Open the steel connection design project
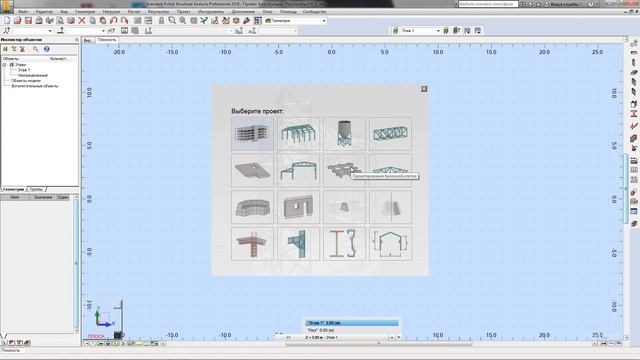Viewport: 640px width, 360px height. (x=298, y=244)
